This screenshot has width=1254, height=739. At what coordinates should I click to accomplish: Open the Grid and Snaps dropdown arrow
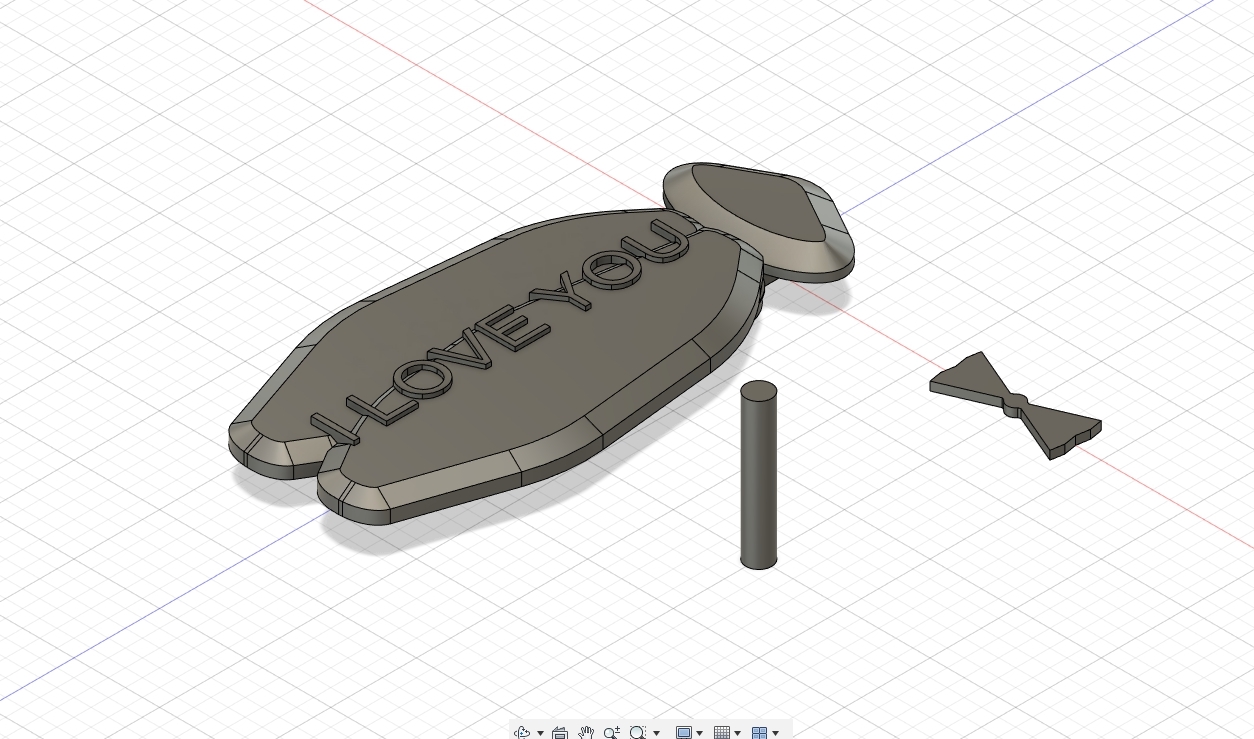point(737,733)
